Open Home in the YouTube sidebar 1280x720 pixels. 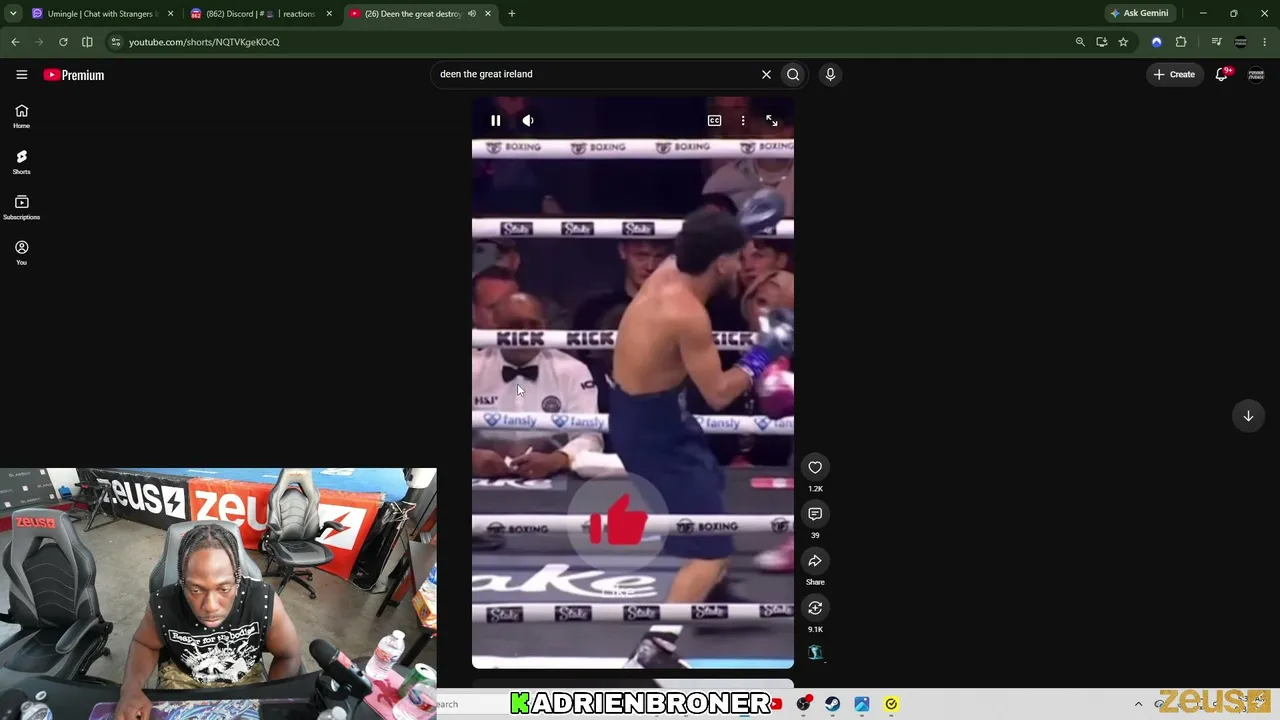coord(21,116)
